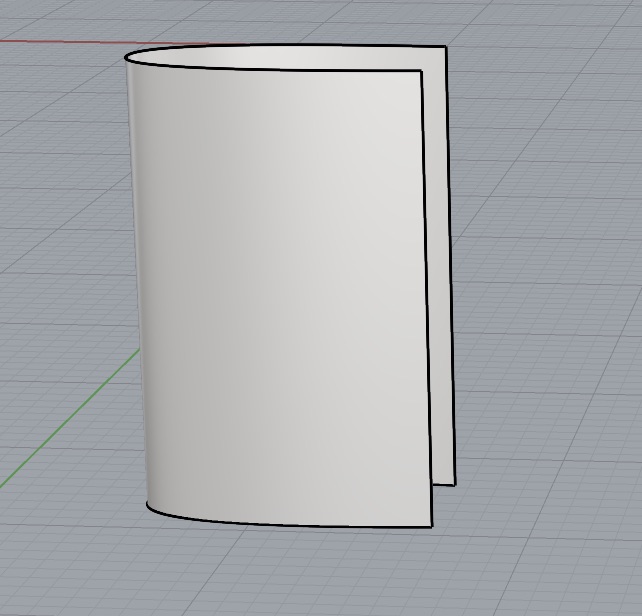Click the bottom-left end of the fold
642x616 pixels.
point(148,504)
